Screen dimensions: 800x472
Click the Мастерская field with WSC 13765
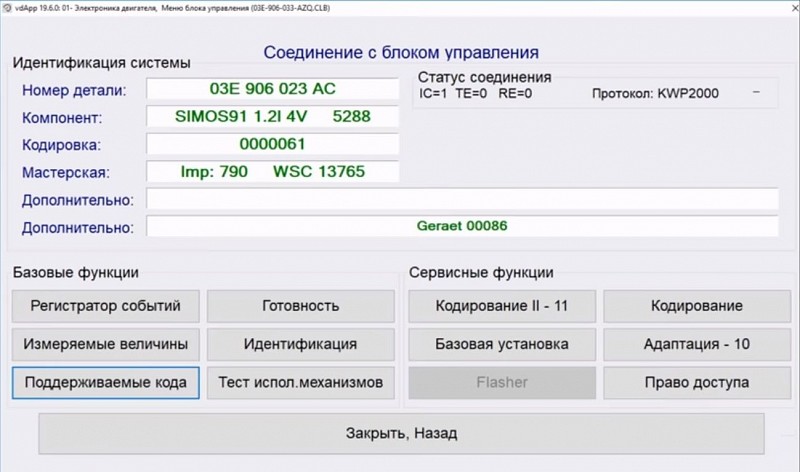click(272, 172)
